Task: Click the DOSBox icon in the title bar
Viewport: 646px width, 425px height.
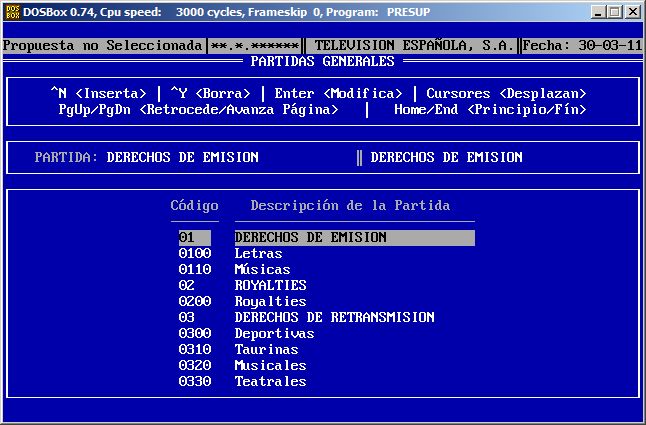Action: tap(11, 11)
